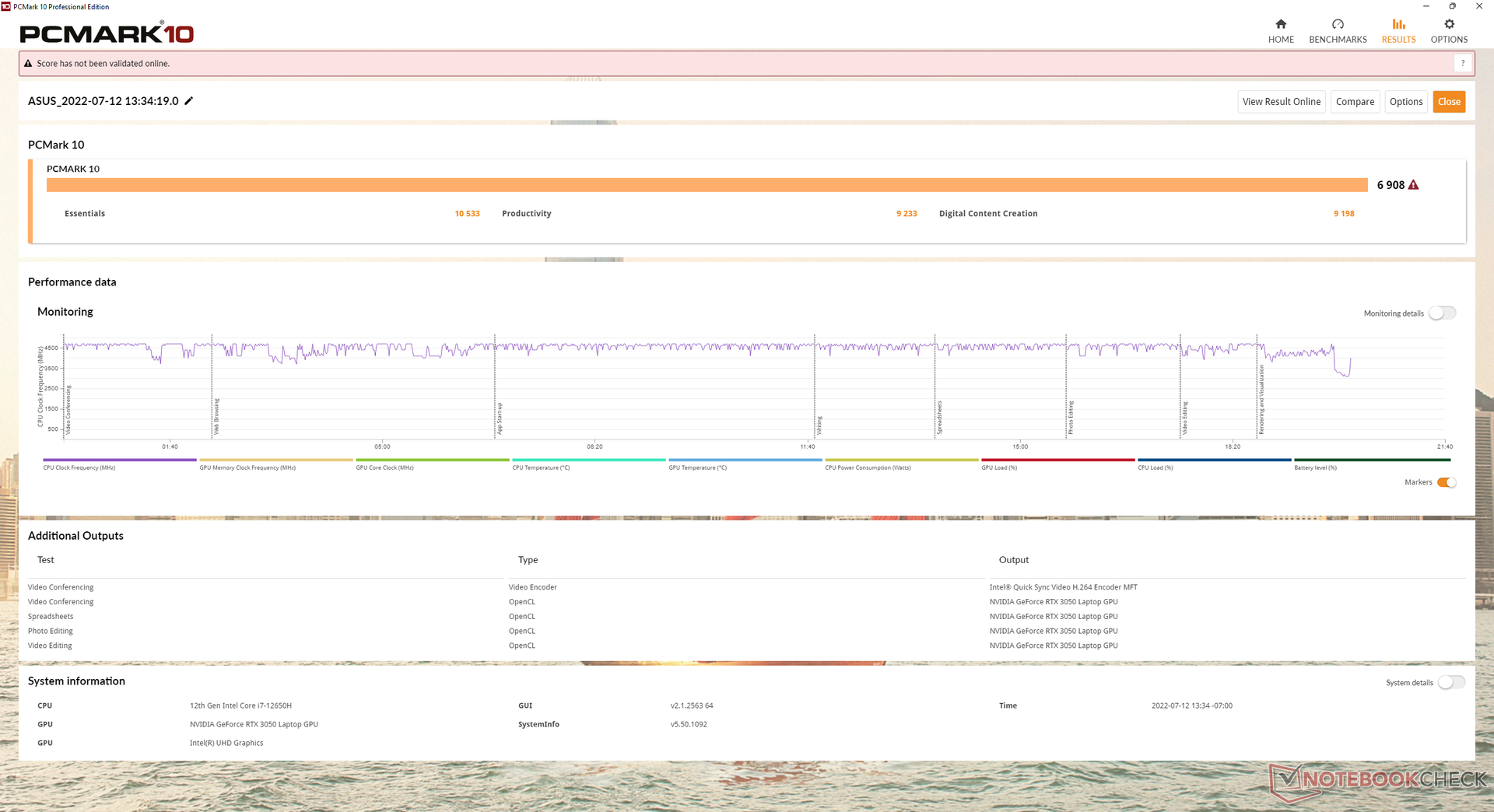This screenshot has width=1494, height=812.
Task: Click the pencil icon to rename result
Action: coord(188,101)
